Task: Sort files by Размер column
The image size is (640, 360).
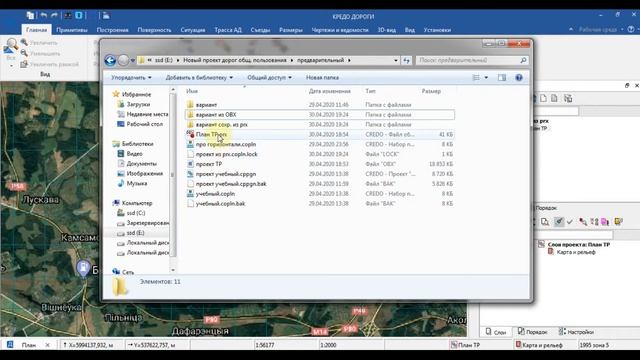Action: (431, 91)
